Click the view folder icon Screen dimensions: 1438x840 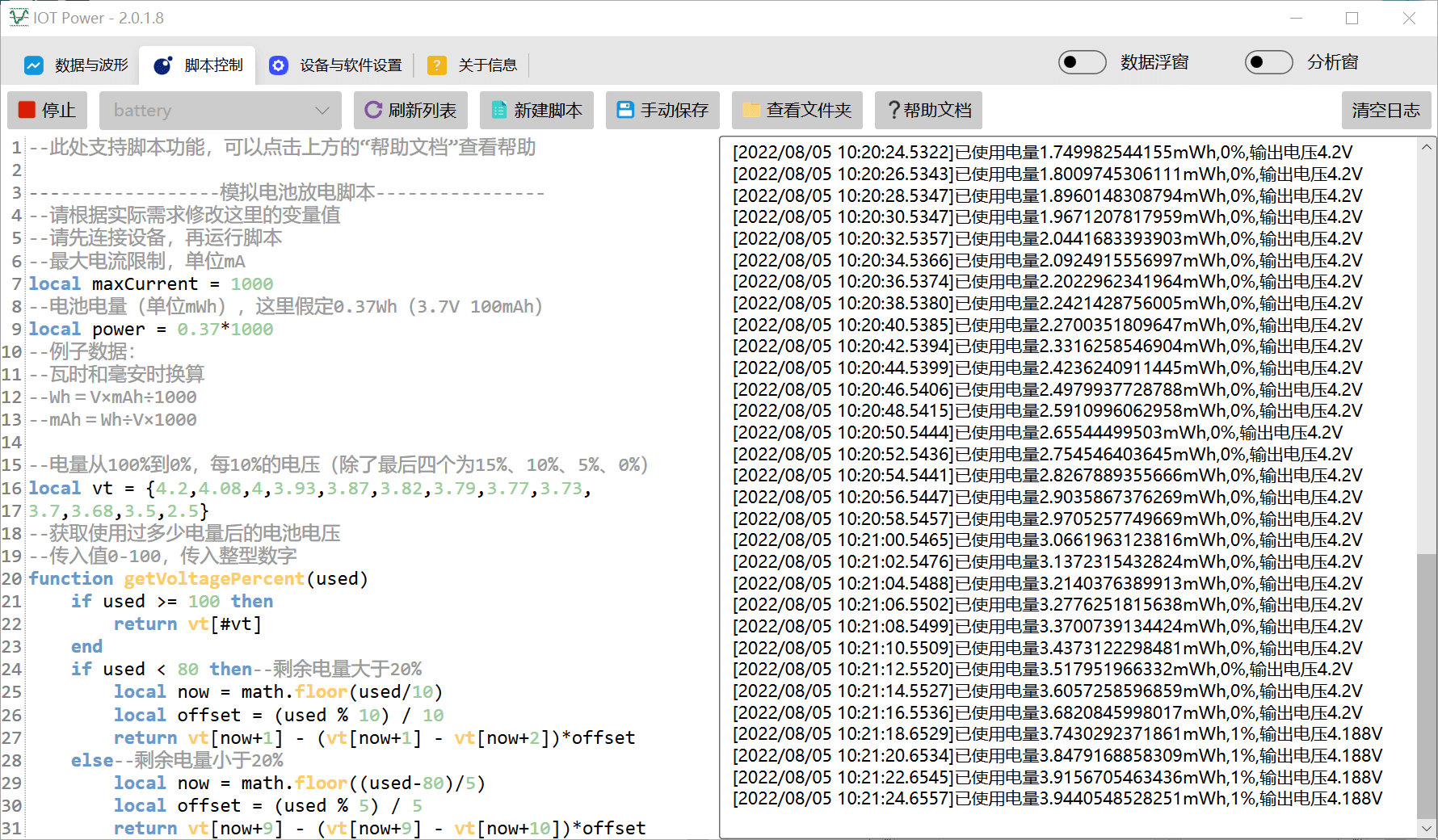click(751, 110)
